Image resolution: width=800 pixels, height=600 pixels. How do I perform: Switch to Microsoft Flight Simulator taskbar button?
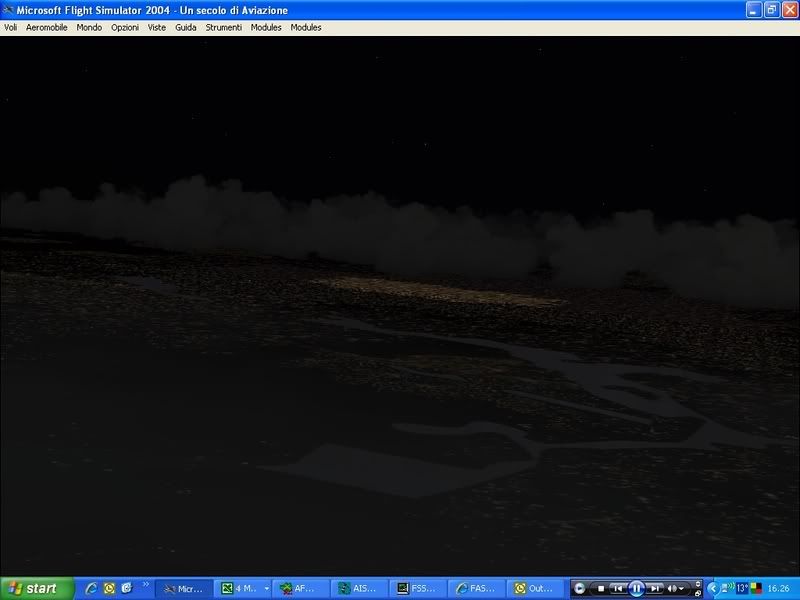point(183,589)
